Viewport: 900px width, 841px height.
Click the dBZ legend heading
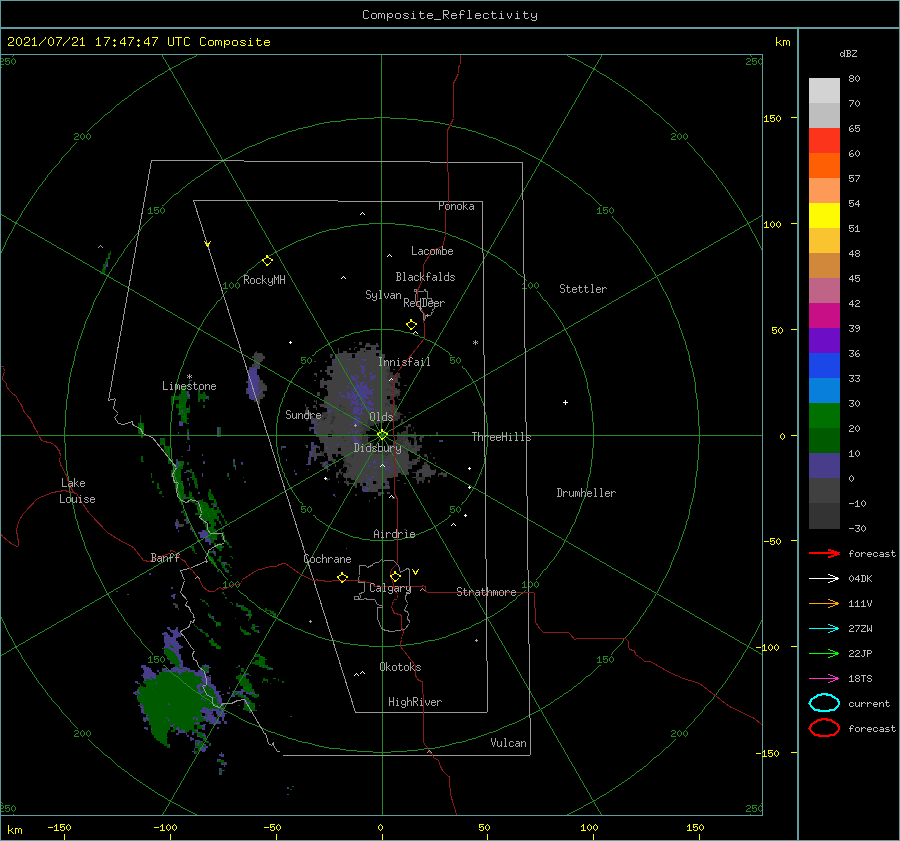click(x=848, y=53)
